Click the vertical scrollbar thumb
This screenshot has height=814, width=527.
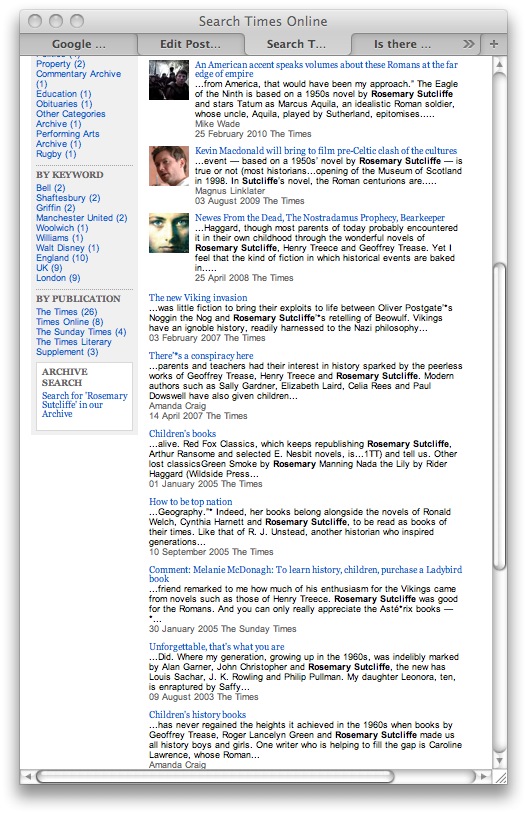point(499,416)
